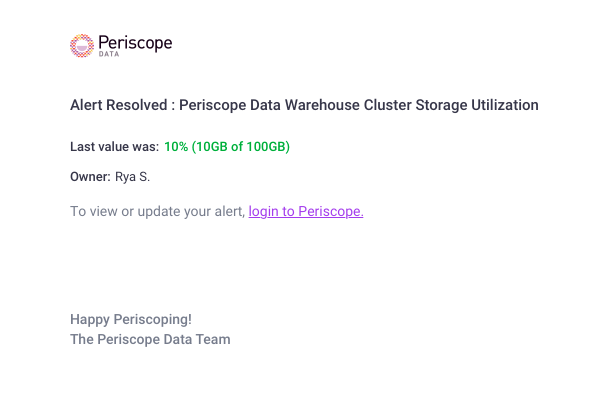Click the circular Periscope logo icon

click(82, 46)
